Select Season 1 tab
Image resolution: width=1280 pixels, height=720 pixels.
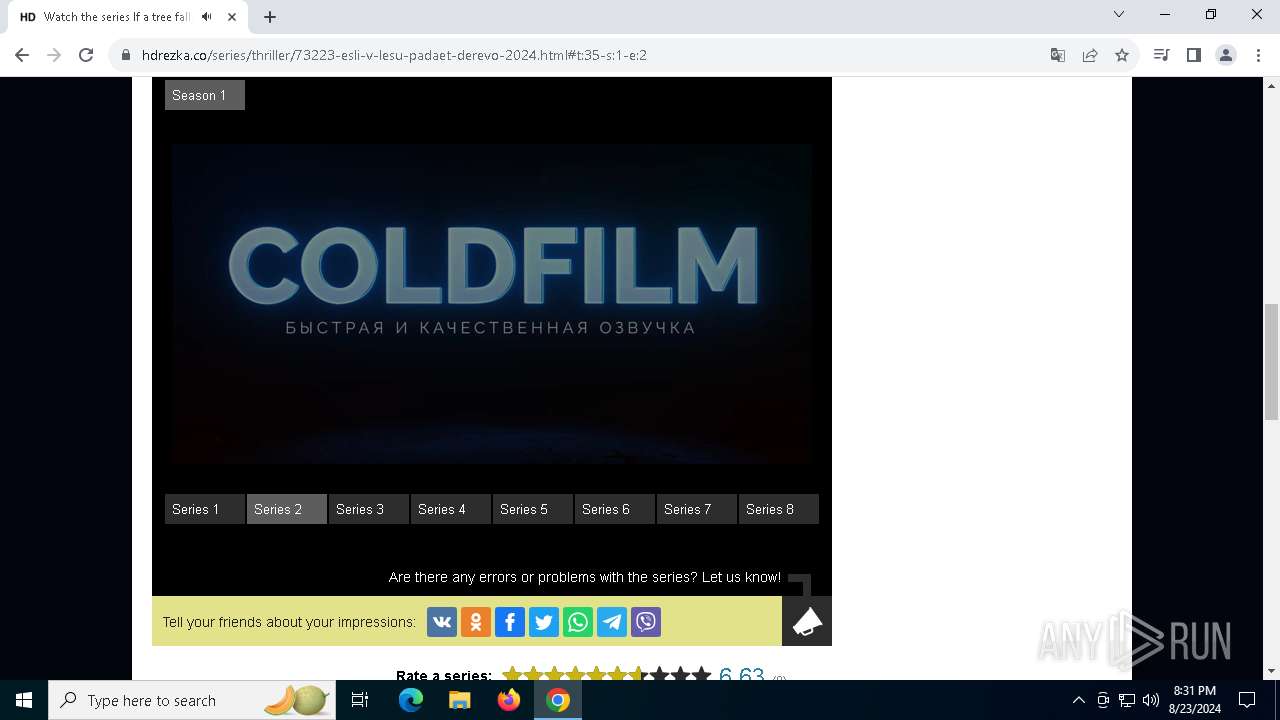[x=205, y=95]
